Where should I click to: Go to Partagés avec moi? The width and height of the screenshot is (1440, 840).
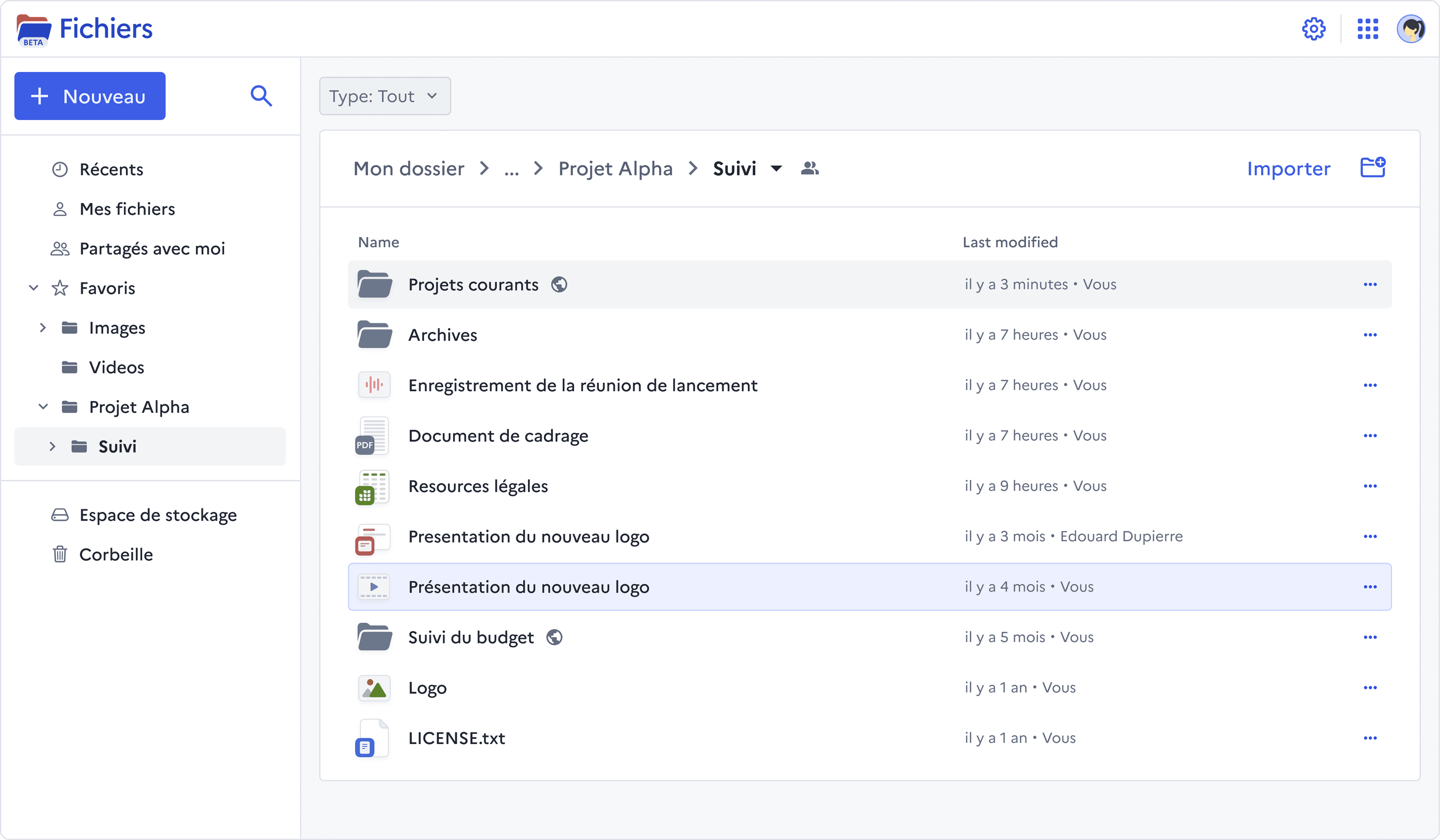(x=151, y=249)
